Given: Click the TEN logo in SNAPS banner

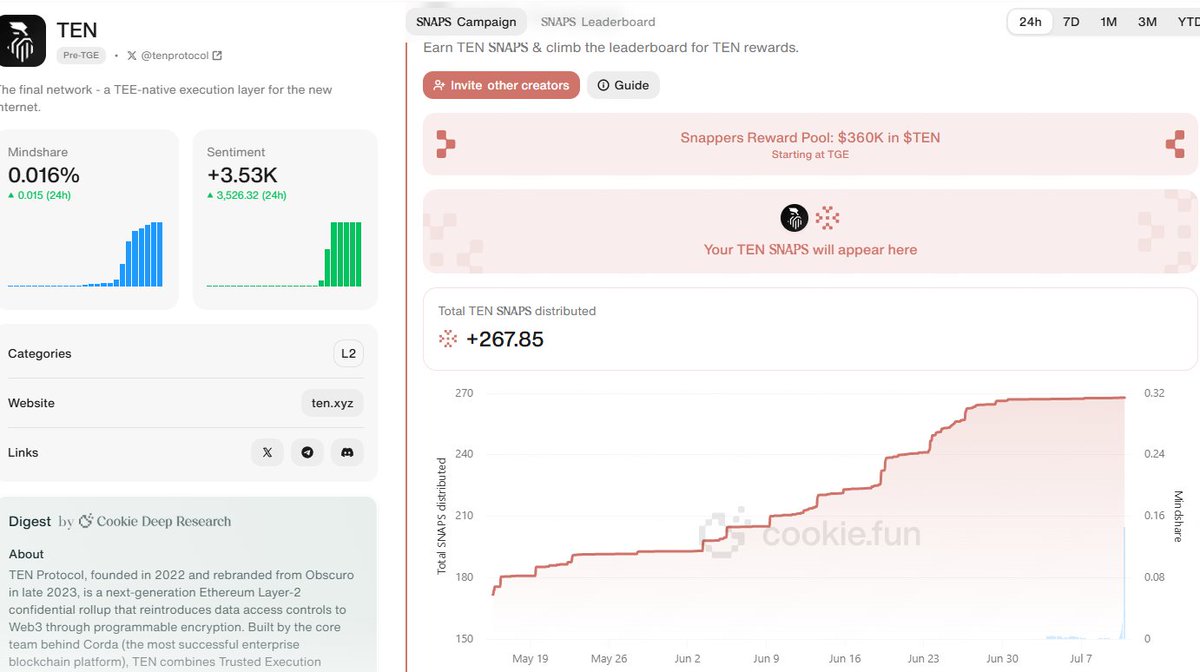Looking at the screenshot, I should coord(794,218).
